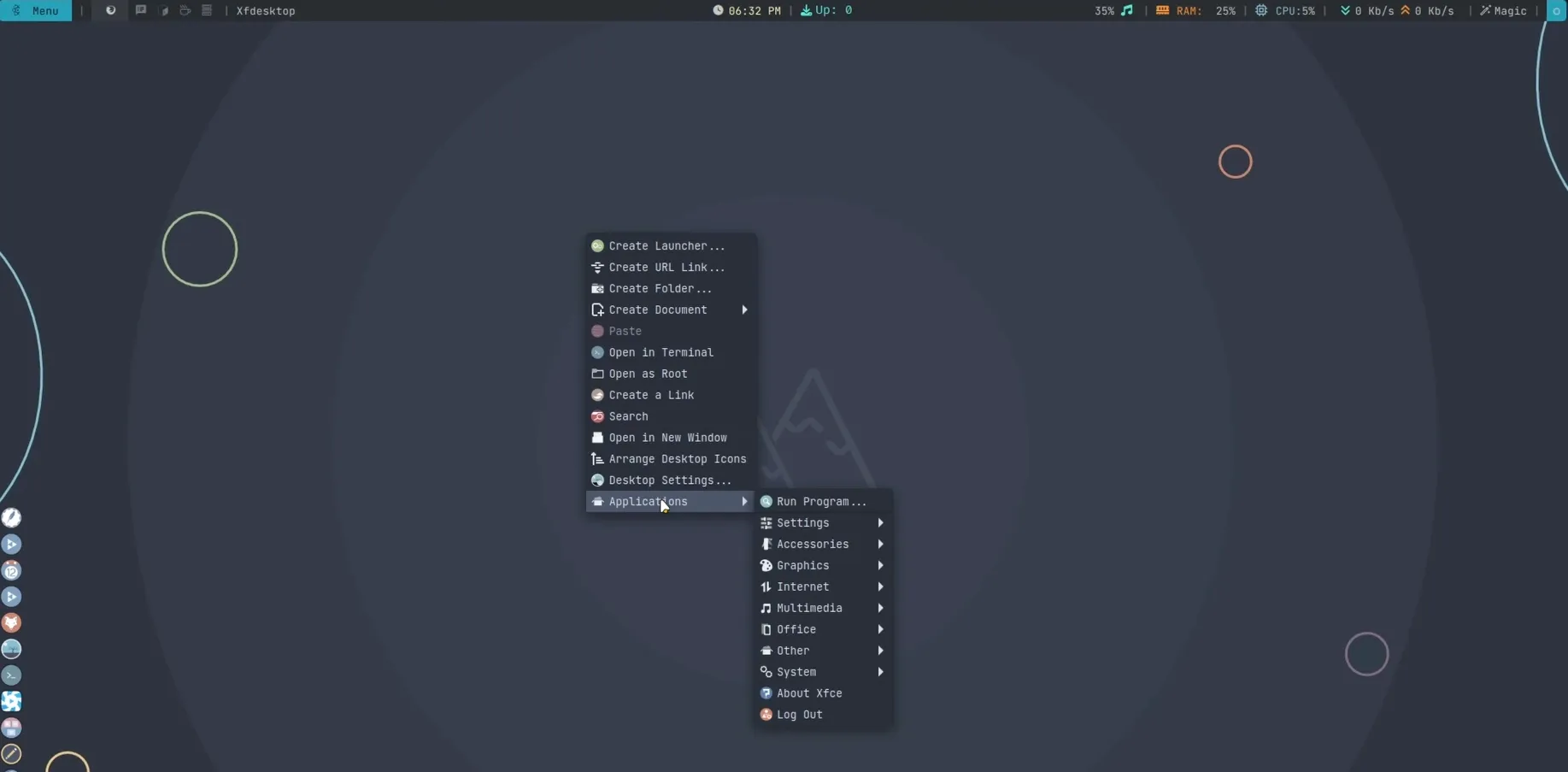Expand the Accessories category
1568x772 pixels.
point(823,545)
